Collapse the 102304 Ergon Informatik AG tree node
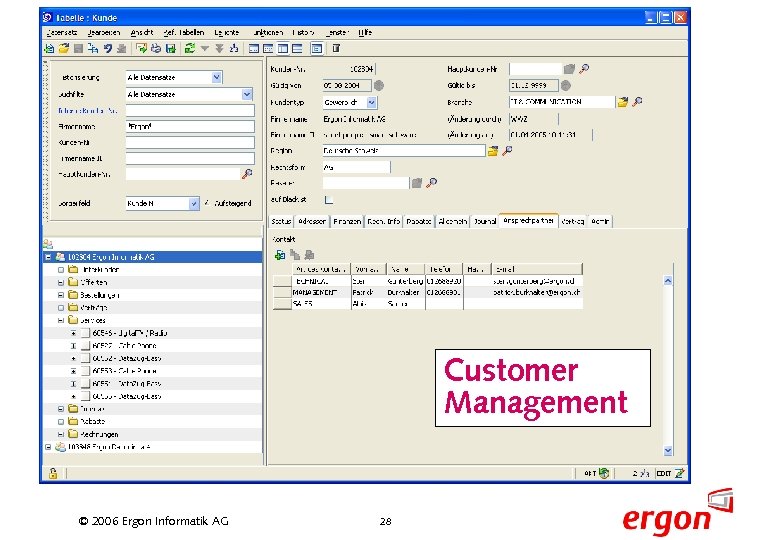This screenshot has width=780, height=540. coord(48,257)
